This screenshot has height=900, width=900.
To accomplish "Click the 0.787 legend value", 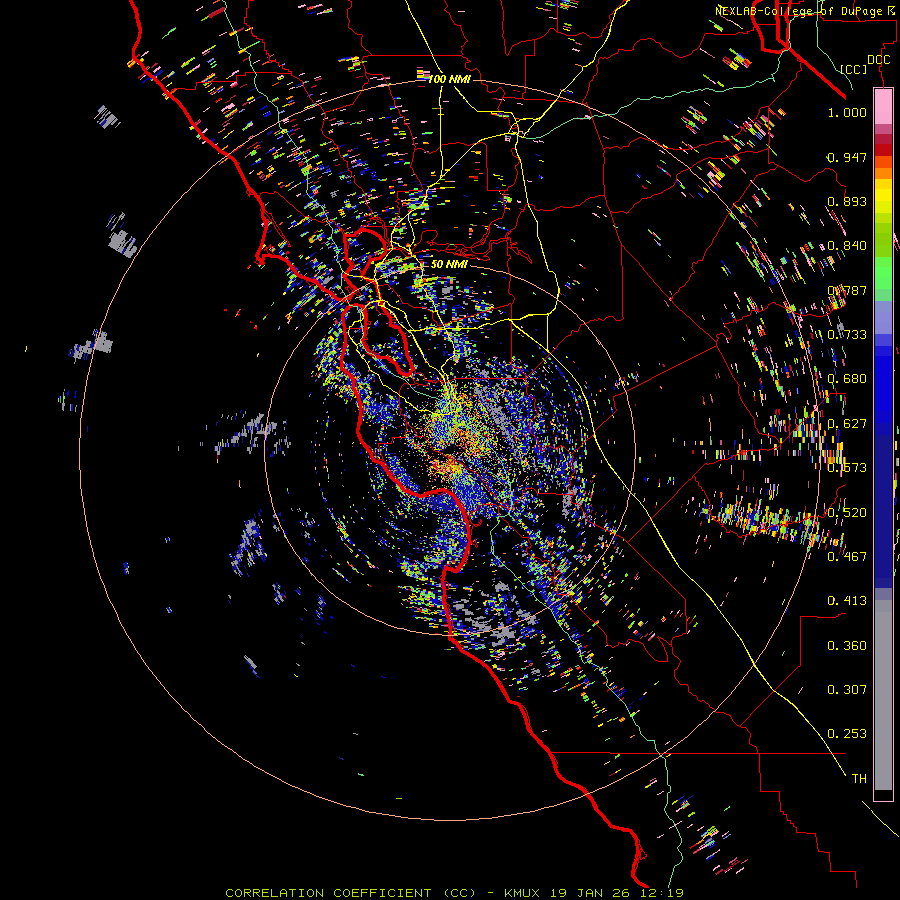I will click(x=847, y=290).
